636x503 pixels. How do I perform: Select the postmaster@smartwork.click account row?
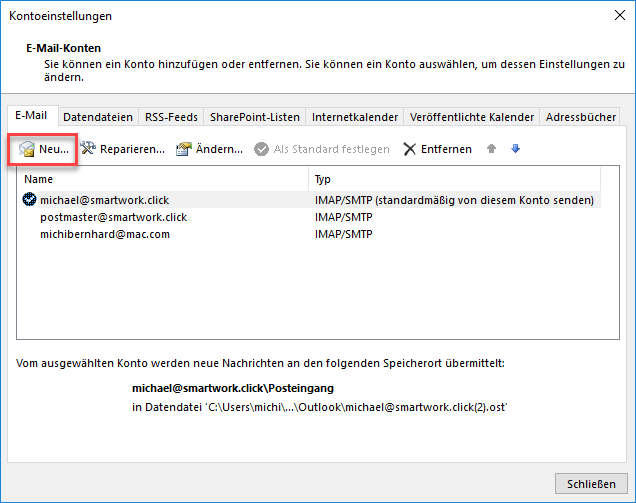click(x=113, y=217)
